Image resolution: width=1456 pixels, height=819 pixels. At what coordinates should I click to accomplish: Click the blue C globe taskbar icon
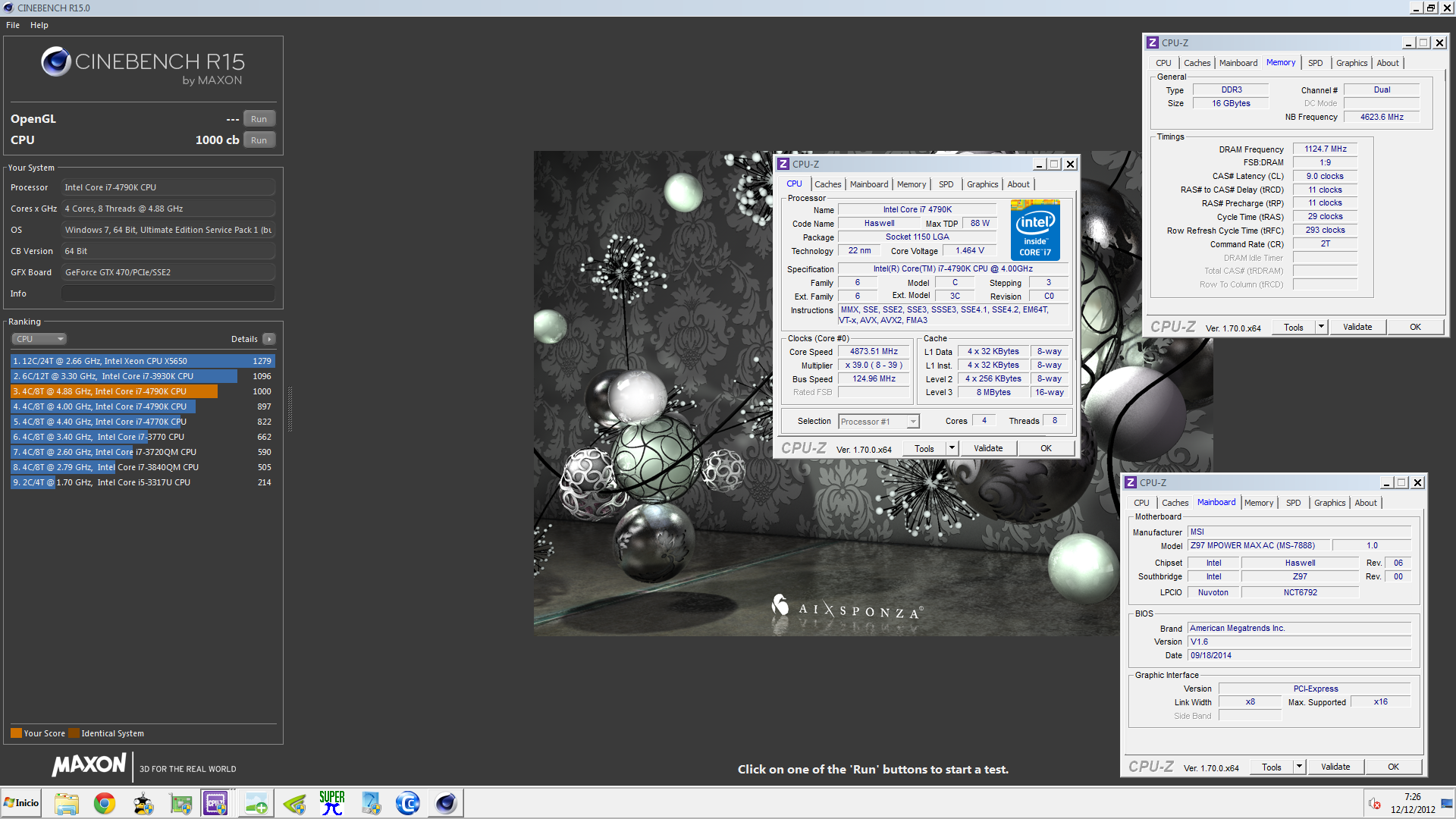coord(408,803)
